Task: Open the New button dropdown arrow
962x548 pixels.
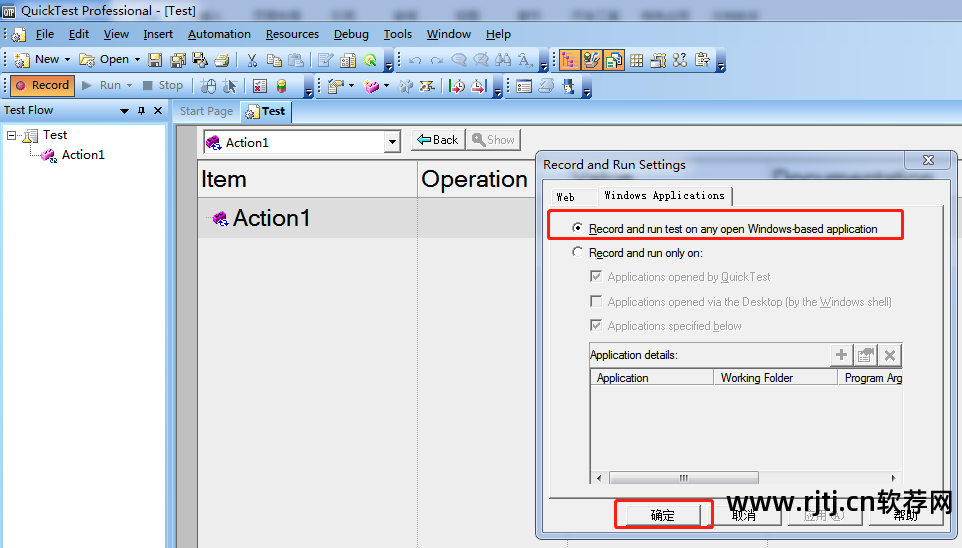Action: point(67,60)
